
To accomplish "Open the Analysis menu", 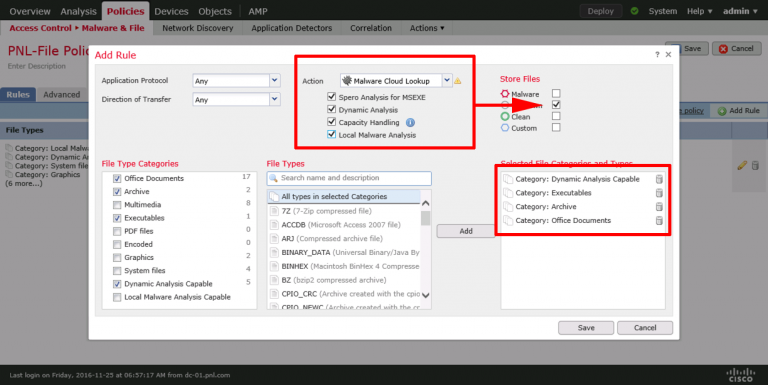I will pyautogui.click(x=78, y=11).
